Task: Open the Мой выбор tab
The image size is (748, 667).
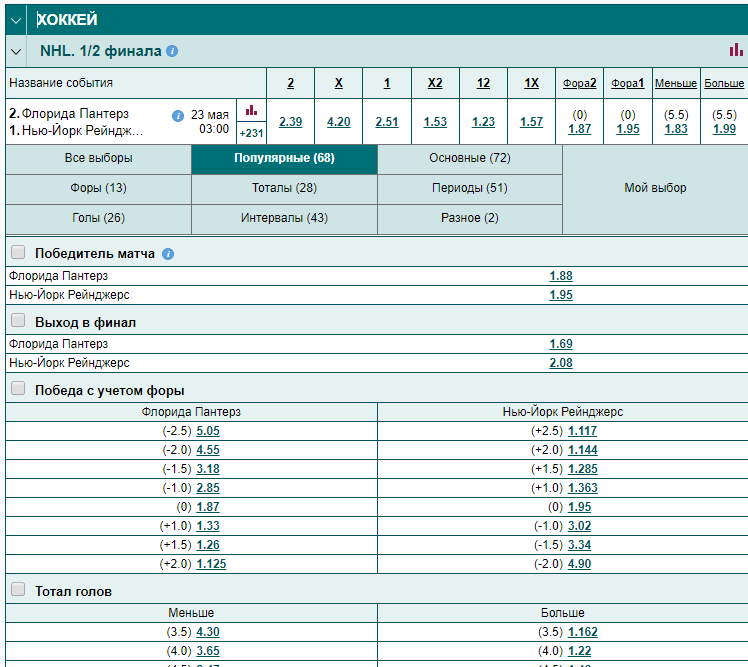Action: (x=655, y=188)
